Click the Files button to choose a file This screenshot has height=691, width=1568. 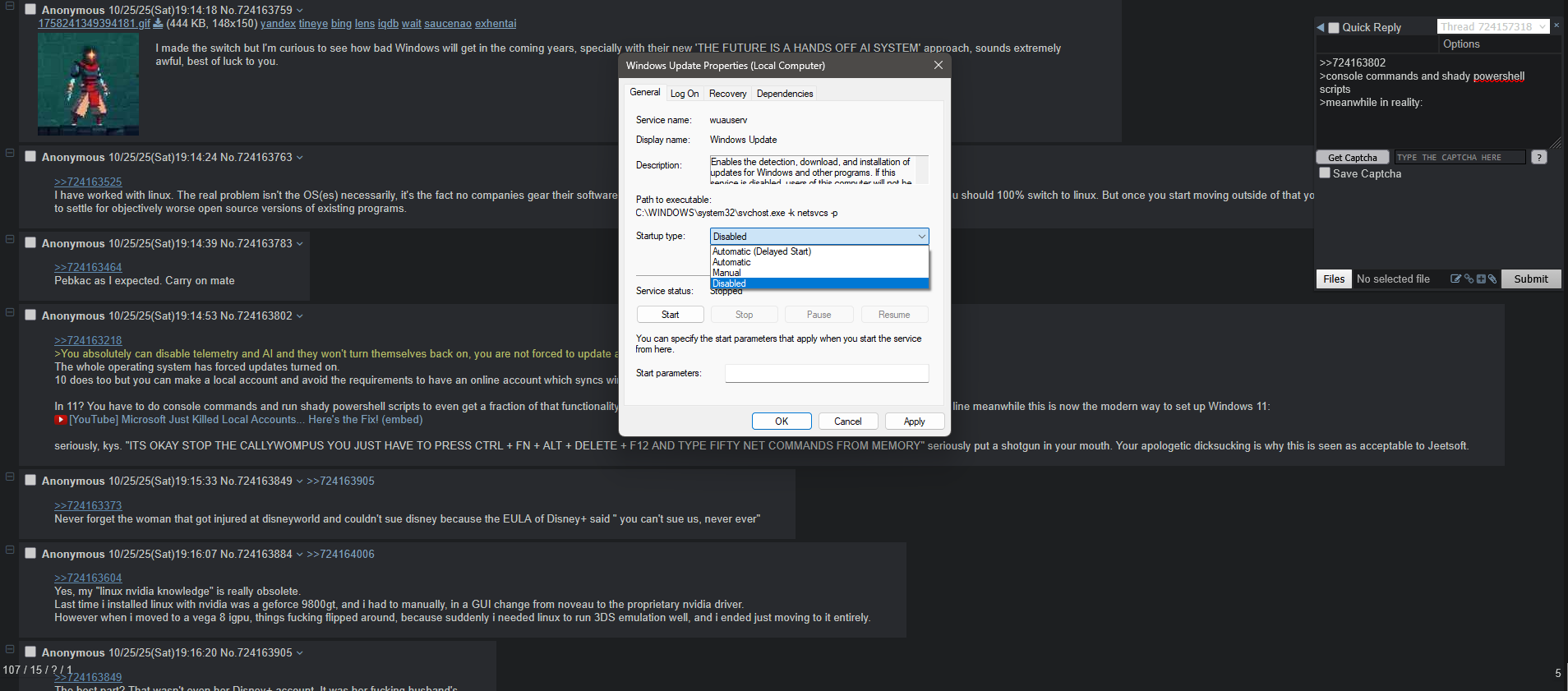tap(1334, 279)
